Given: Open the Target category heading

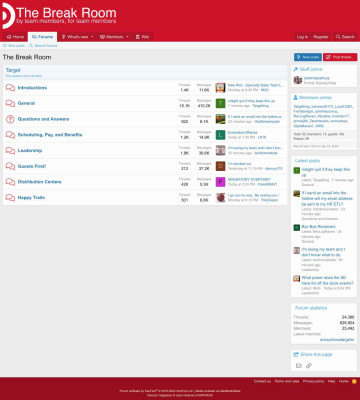Looking at the screenshot, I should (x=13, y=70).
